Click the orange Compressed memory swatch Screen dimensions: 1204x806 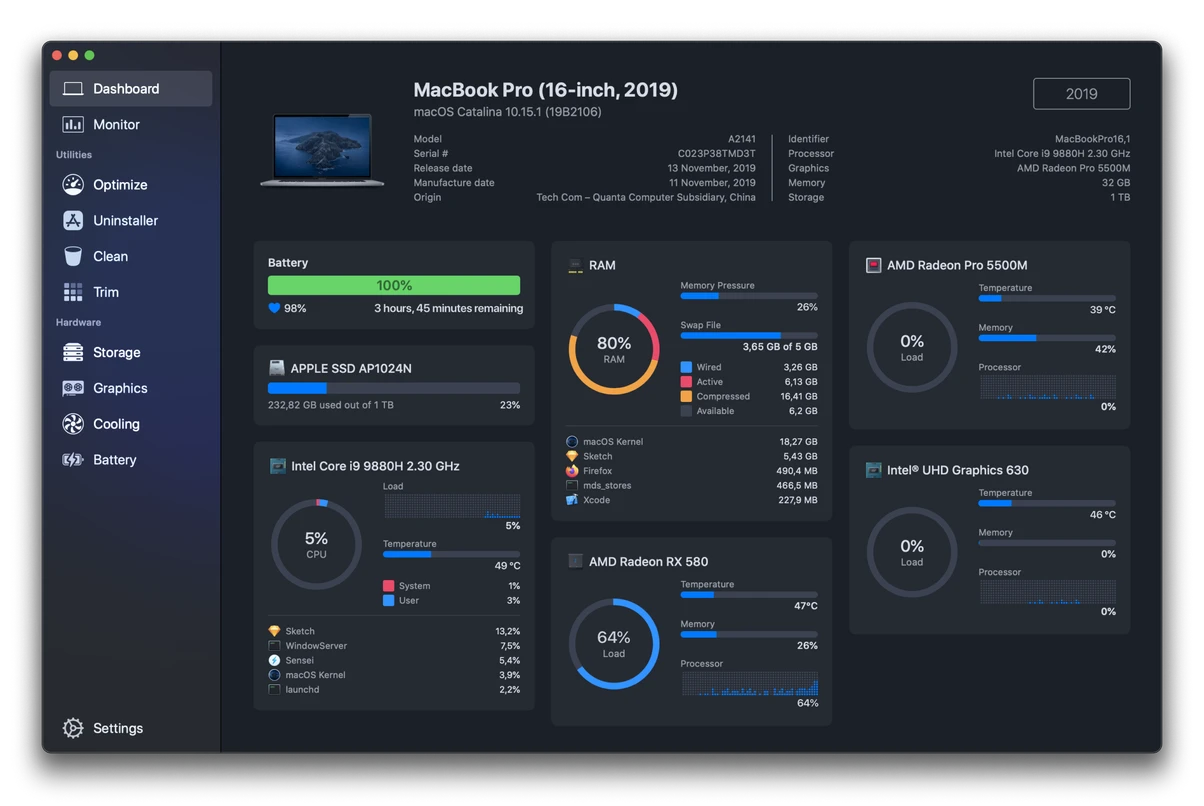[x=686, y=397]
